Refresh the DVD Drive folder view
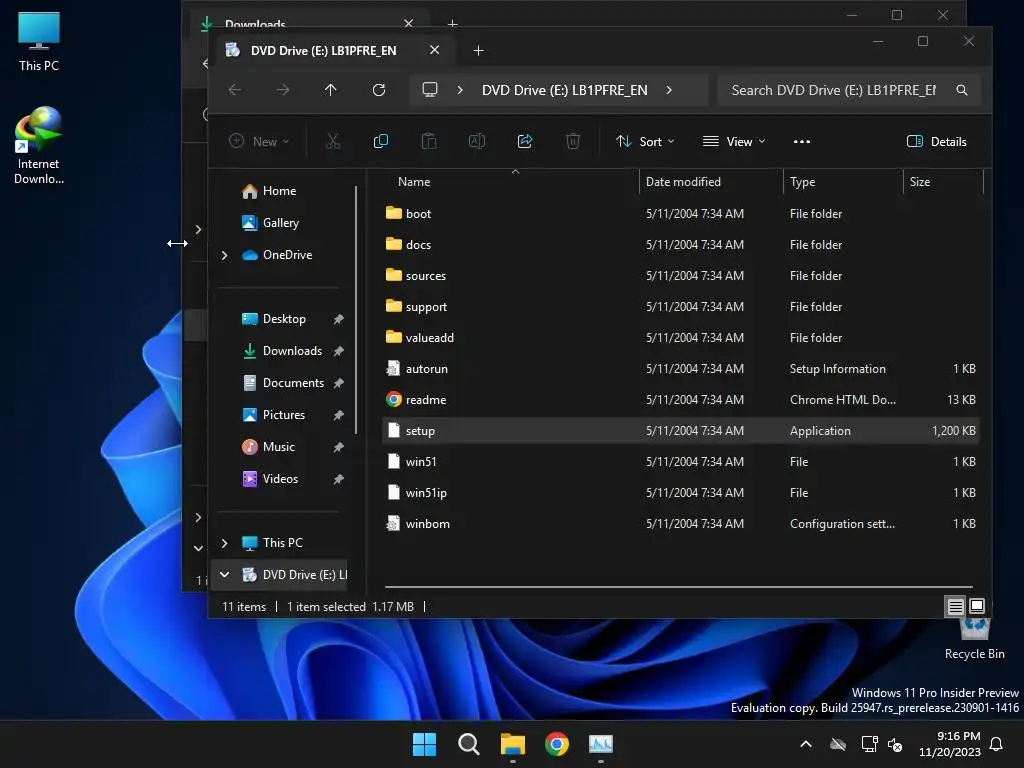This screenshot has height=768, width=1024. click(379, 90)
